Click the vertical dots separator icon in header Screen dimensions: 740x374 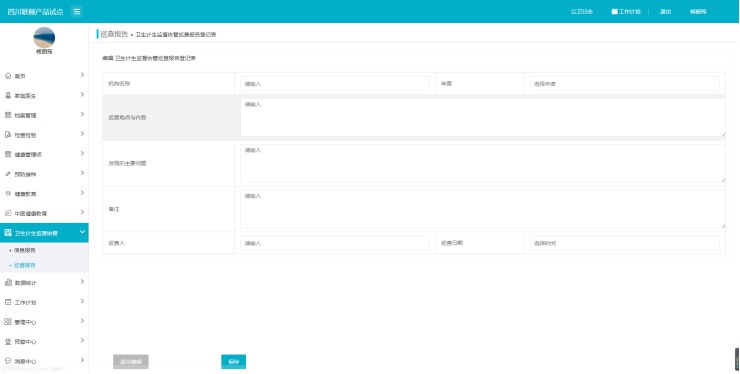648,12
